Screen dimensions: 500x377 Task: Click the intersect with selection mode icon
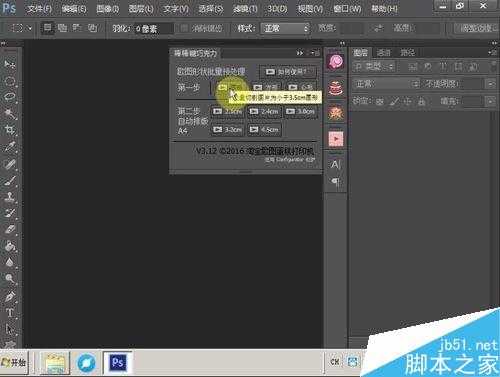click(x=92, y=28)
